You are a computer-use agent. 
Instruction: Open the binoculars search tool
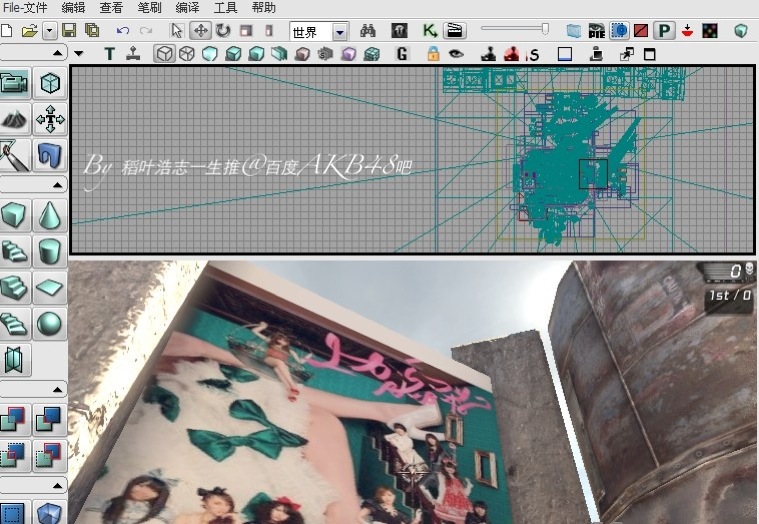[x=368, y=31]
